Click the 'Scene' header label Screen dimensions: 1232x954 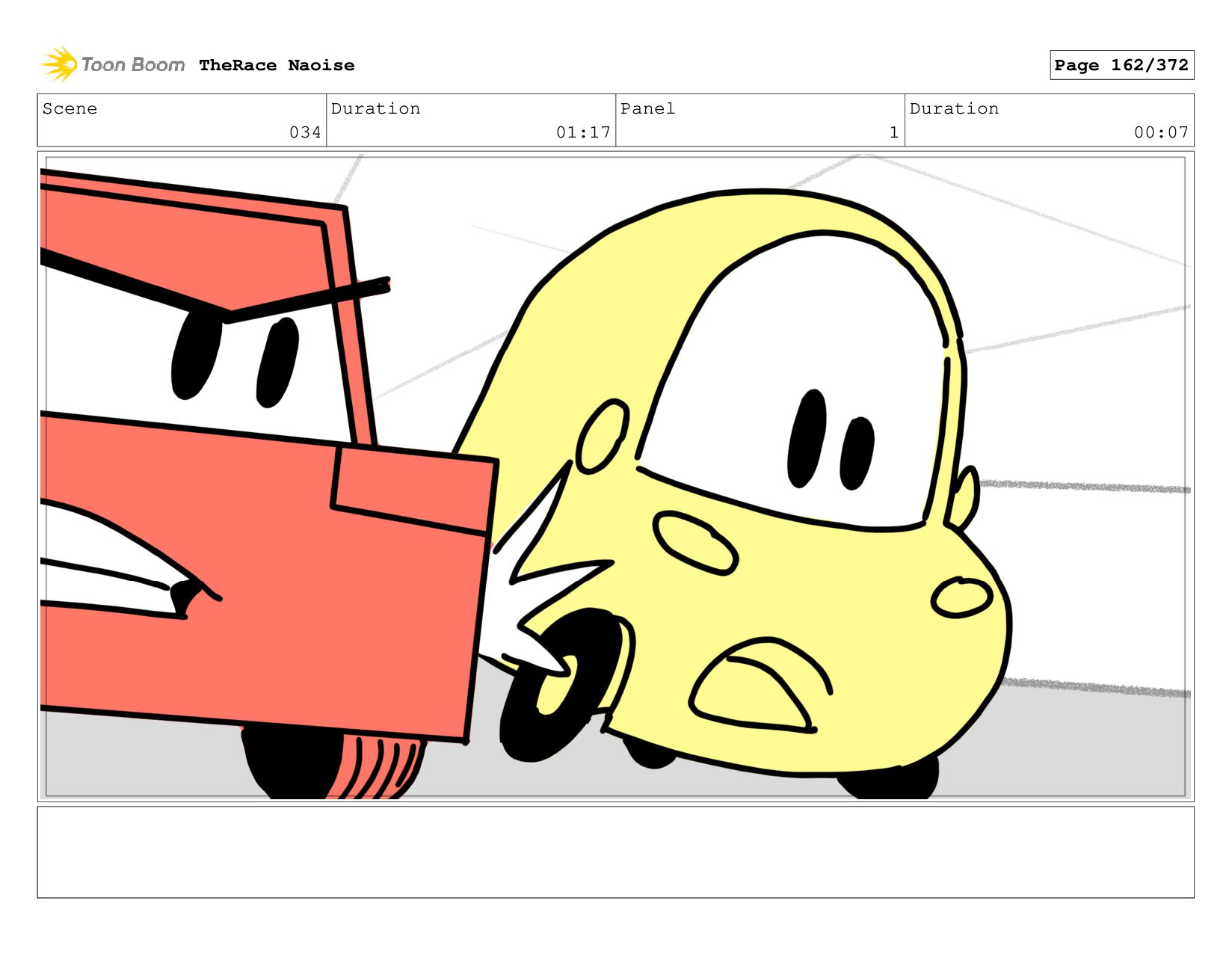pos(70,108)
